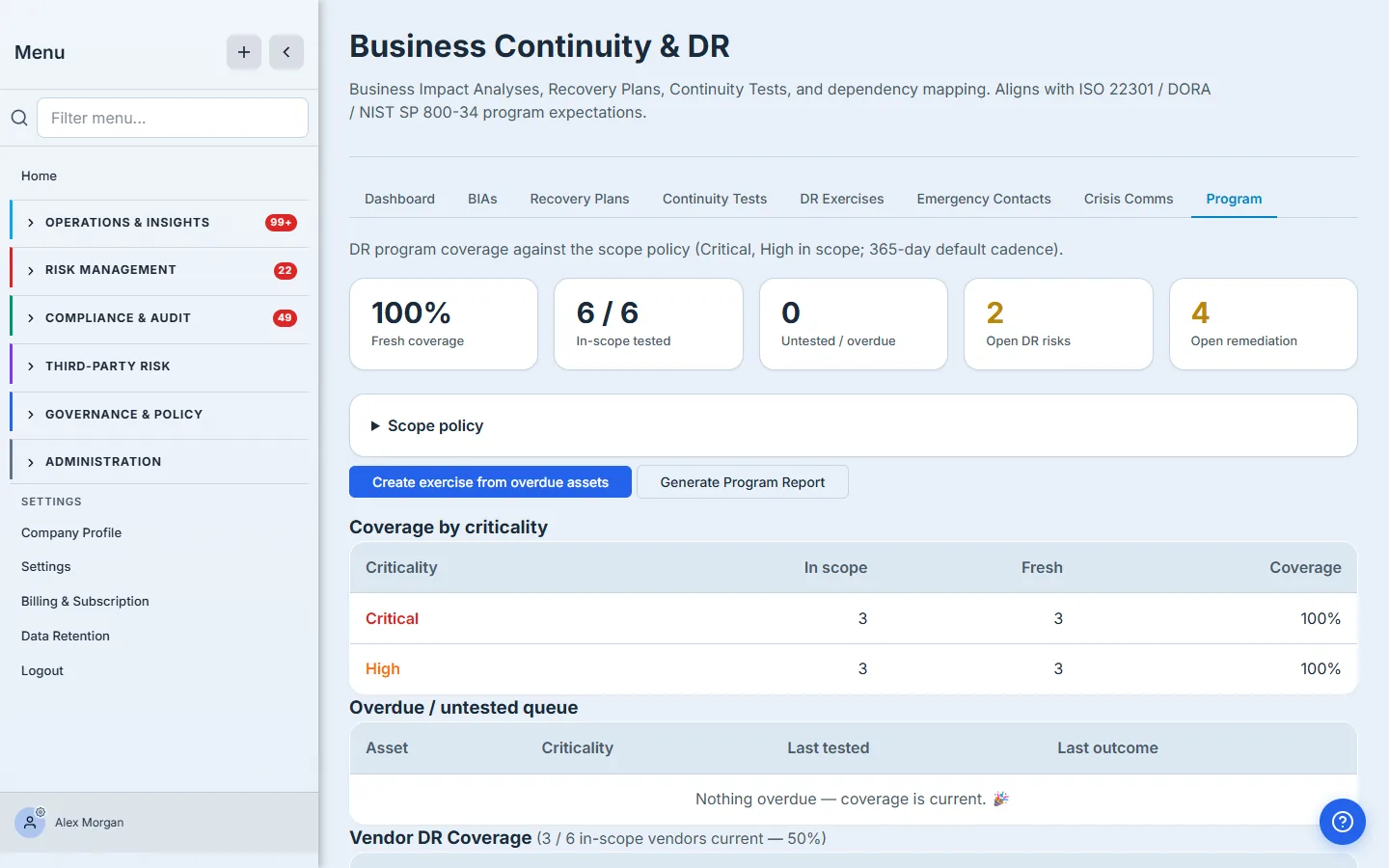
Task: Switch to the Crisis Comms tab
Action: point(1129,199)
